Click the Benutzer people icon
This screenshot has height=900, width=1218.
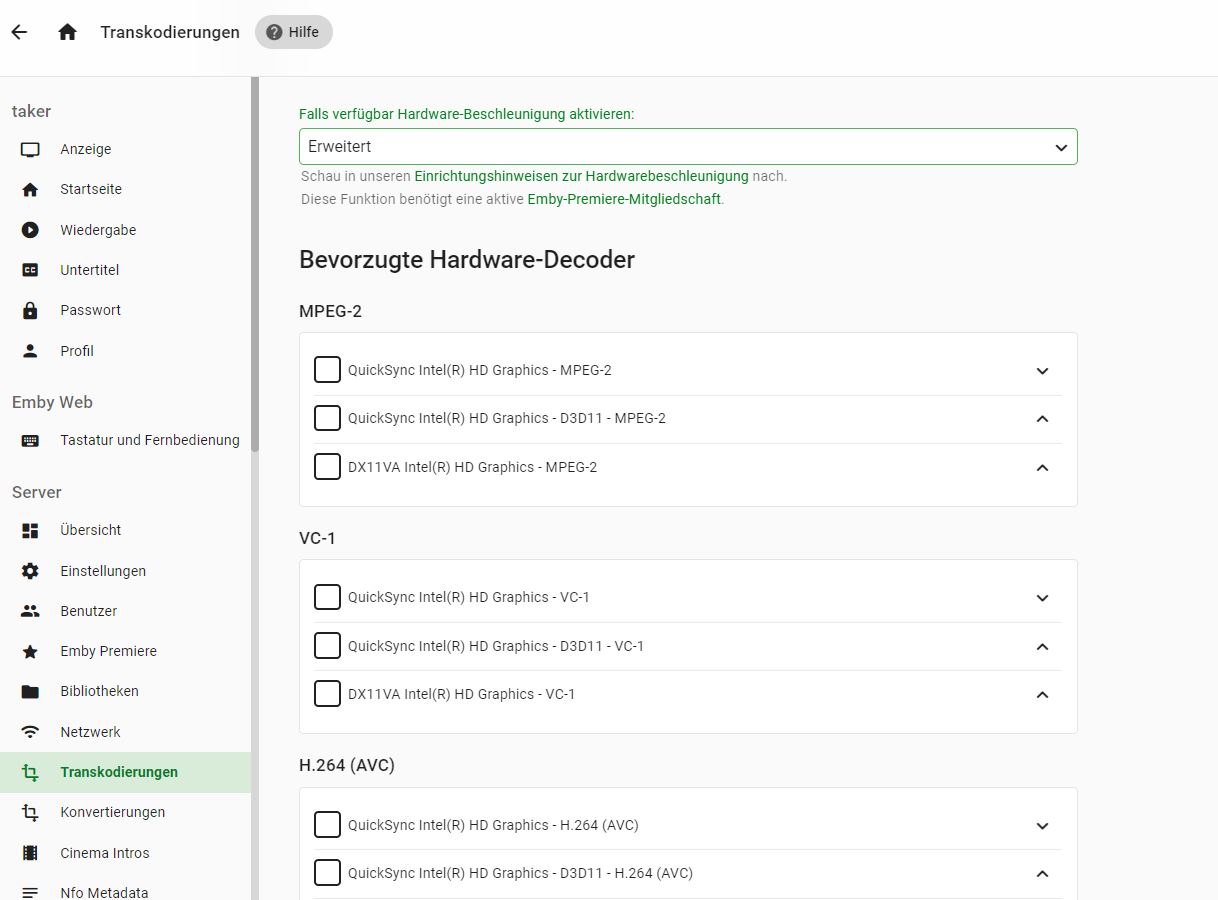(30, 611)
